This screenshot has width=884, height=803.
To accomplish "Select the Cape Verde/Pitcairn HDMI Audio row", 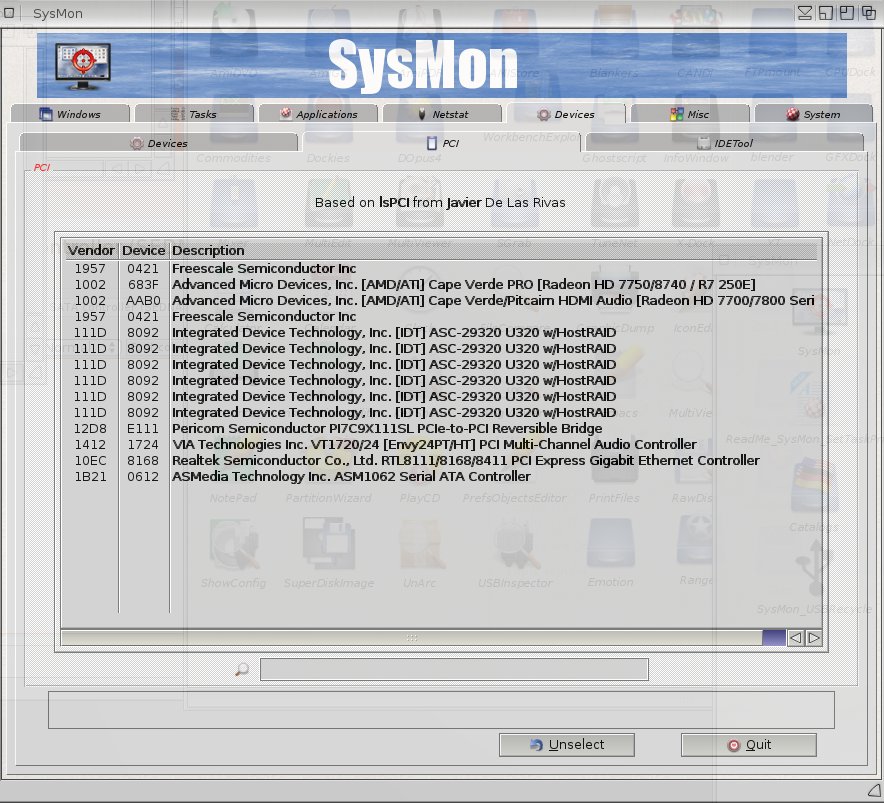I will (x=441, y=301).
